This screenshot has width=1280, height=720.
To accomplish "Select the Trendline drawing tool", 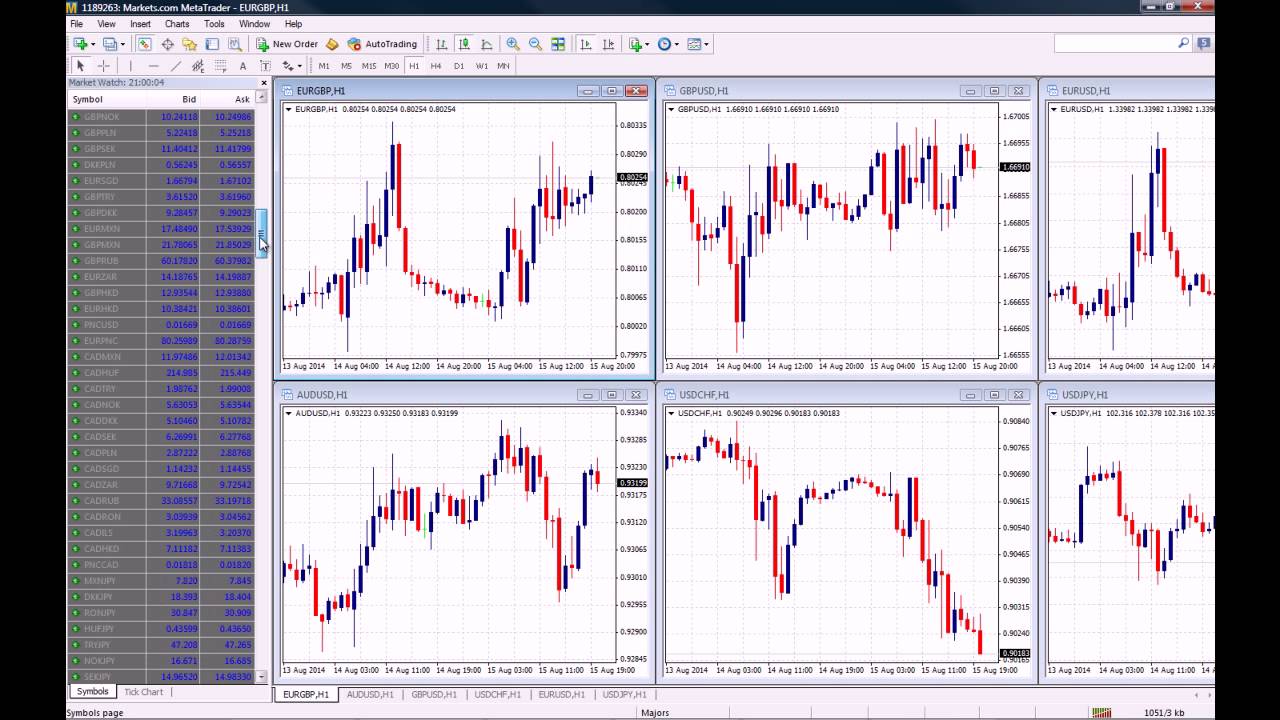I will [x=176, y=66].
